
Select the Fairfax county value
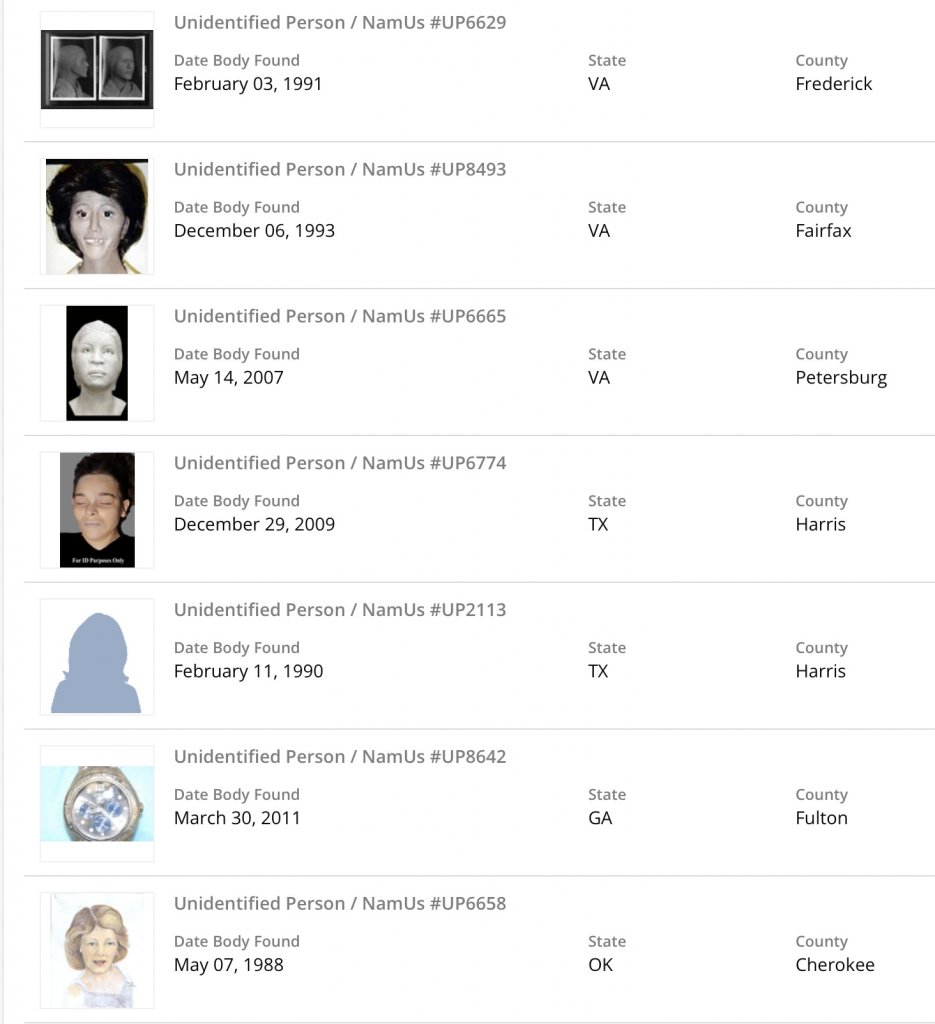click(x=823, y=231)
